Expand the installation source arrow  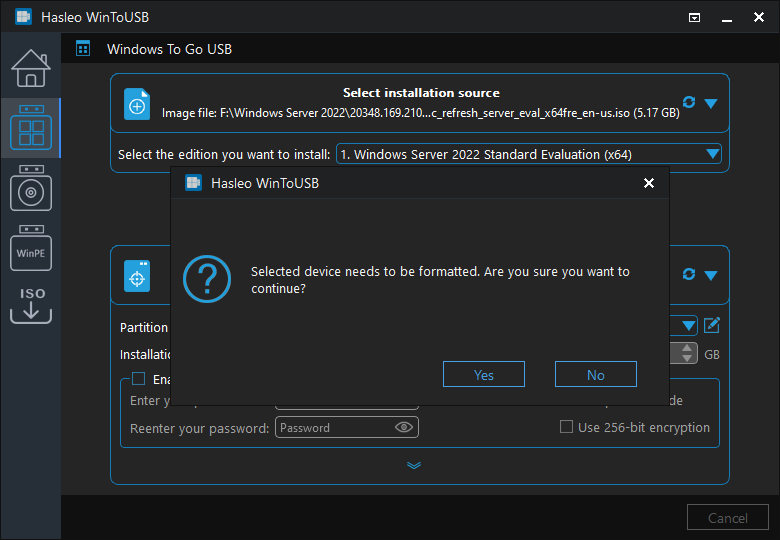[x=711, y=103]
